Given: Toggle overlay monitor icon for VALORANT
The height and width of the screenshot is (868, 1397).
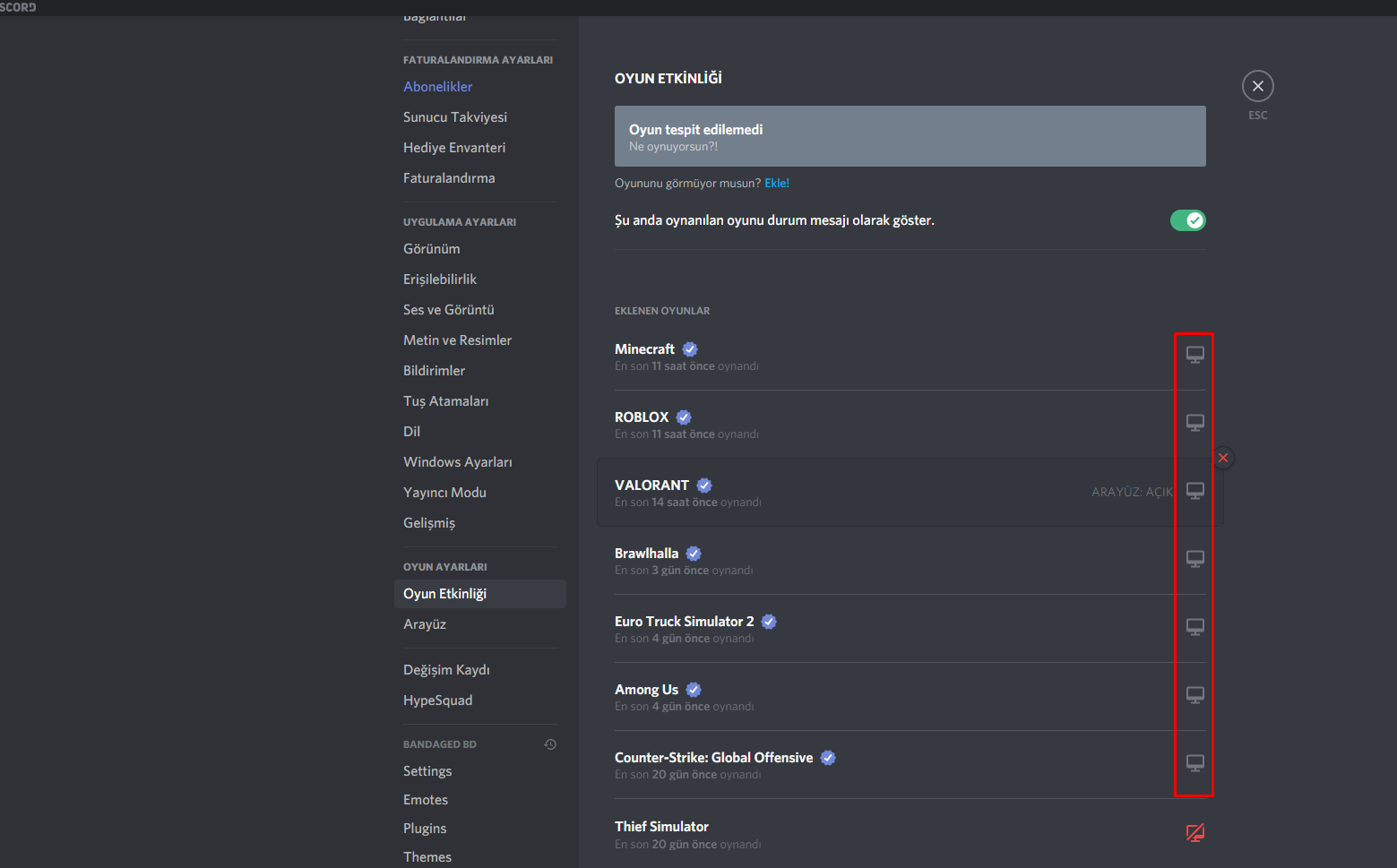Looking at the screenshot, I should click(1194, 491).
